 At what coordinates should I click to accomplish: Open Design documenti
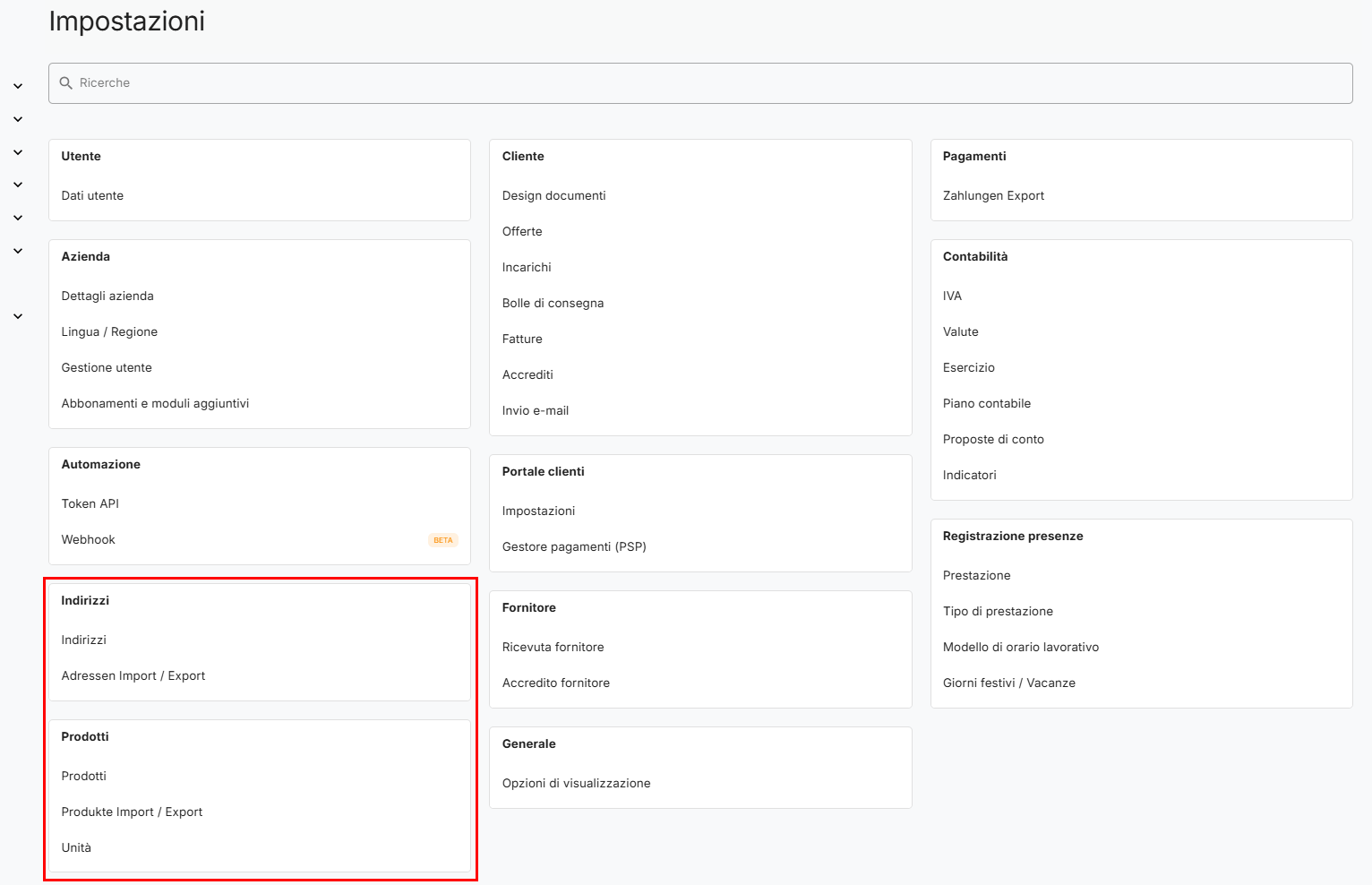coord(553,195)
